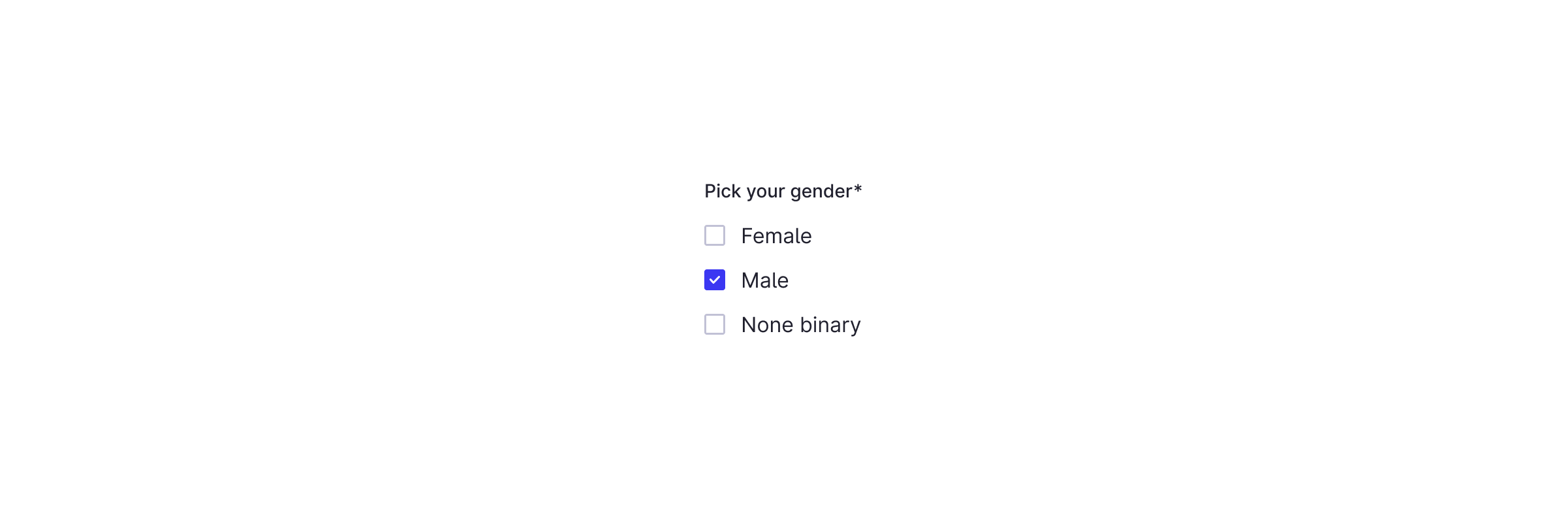Tick the None binary checkbox
The image size is (1568, 523).
click(714, 324)
